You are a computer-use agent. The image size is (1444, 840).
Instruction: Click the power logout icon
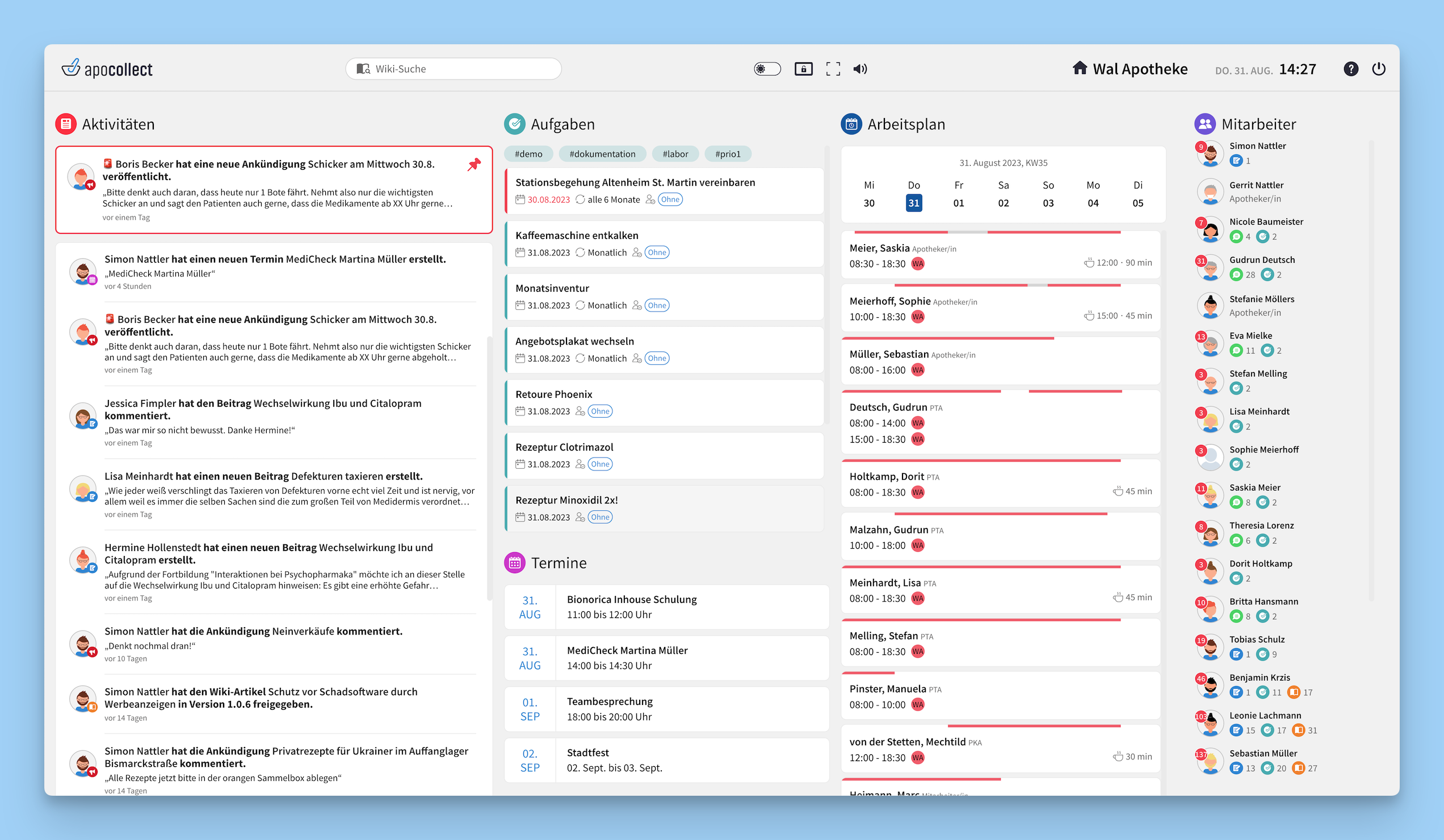1379,69
